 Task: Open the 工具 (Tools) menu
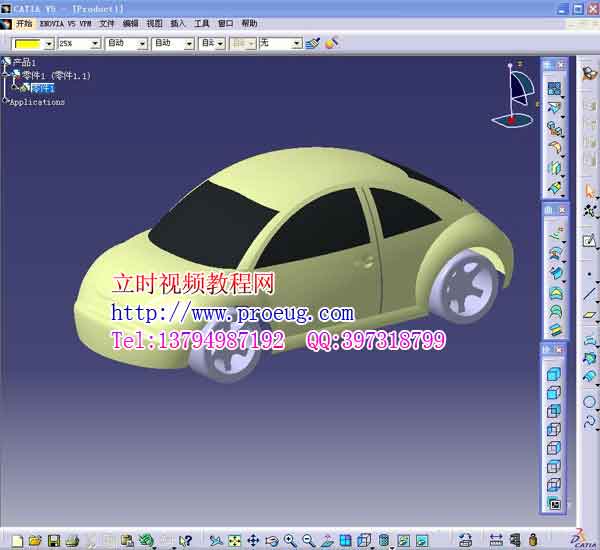[202, 24]
